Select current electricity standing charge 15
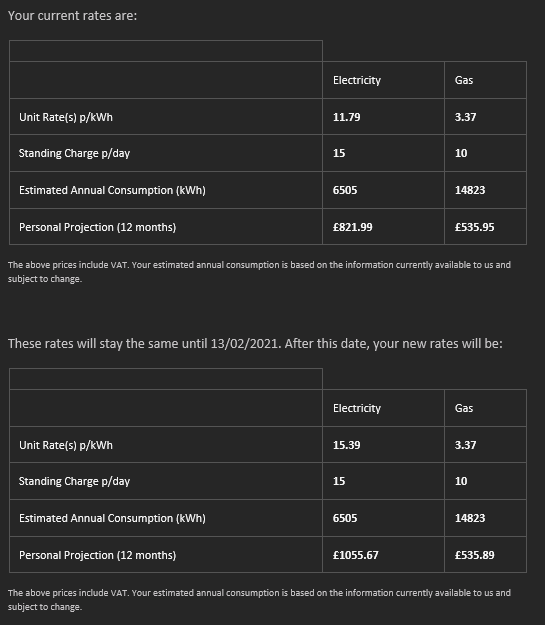545x625 pixels. point(339,153)
